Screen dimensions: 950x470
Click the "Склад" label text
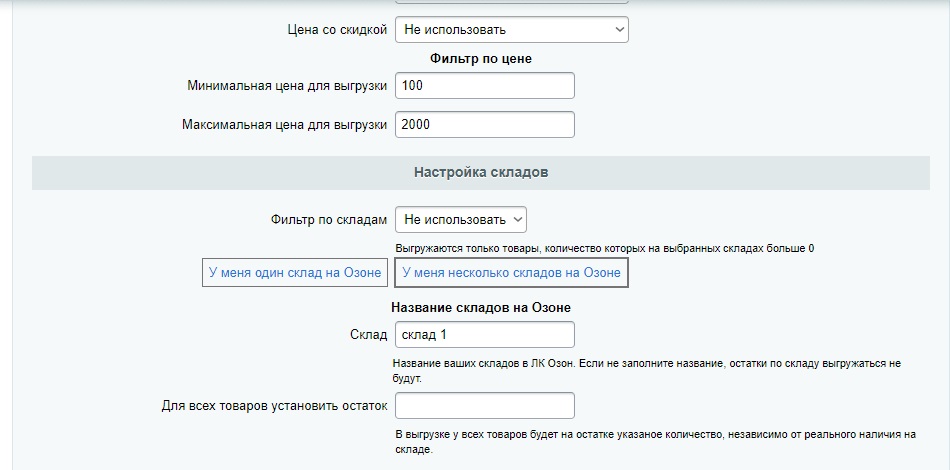367,334
